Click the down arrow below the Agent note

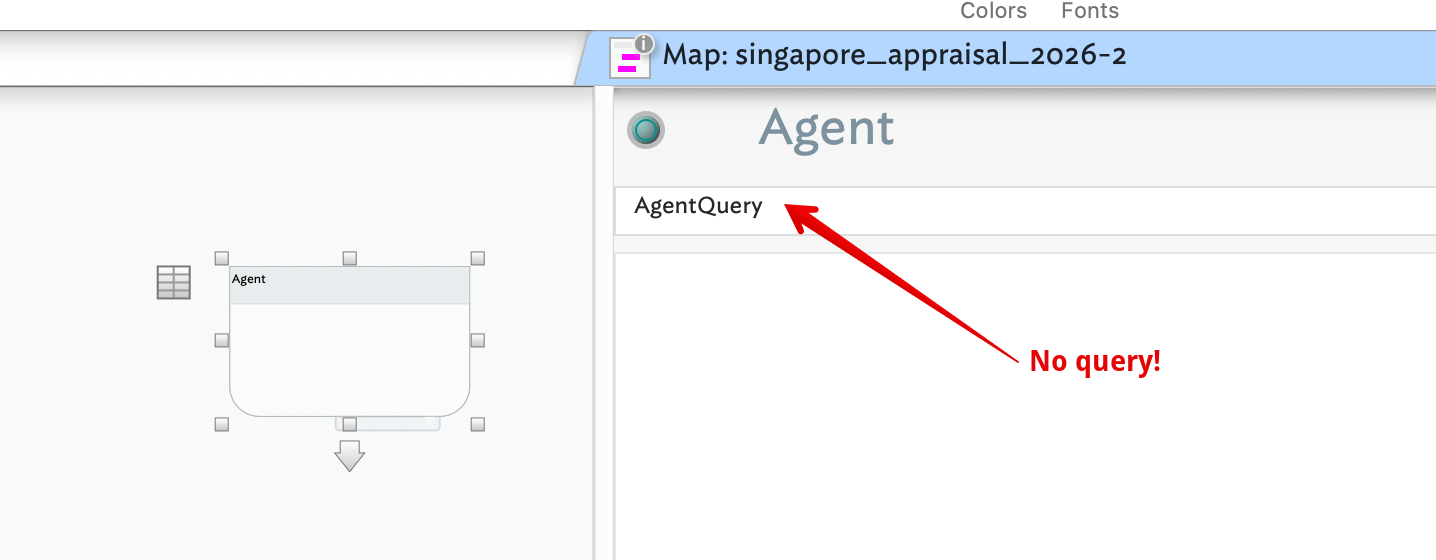click(x=349, y=455)
